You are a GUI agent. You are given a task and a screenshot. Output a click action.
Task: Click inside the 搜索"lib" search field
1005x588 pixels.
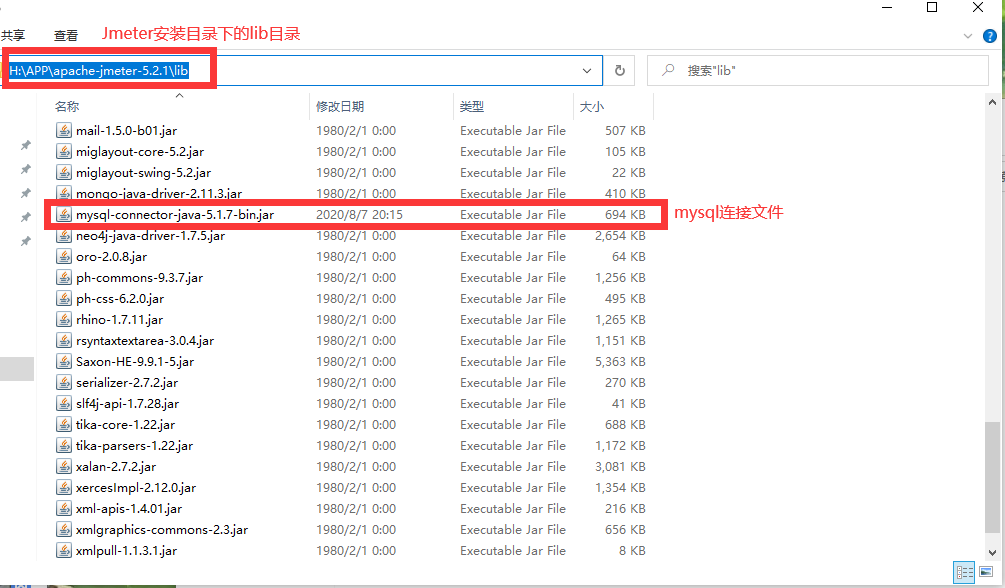[x=820, y=71]
